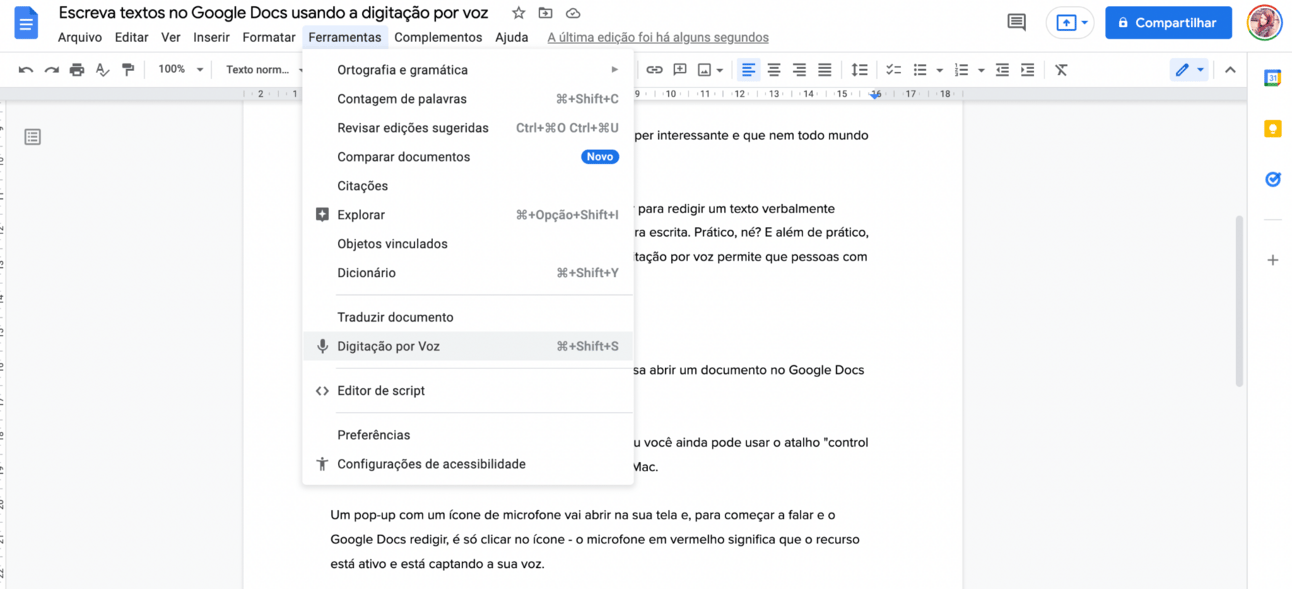Insert an image from the toolbar

pyautogui.click(x=705, y=70)
